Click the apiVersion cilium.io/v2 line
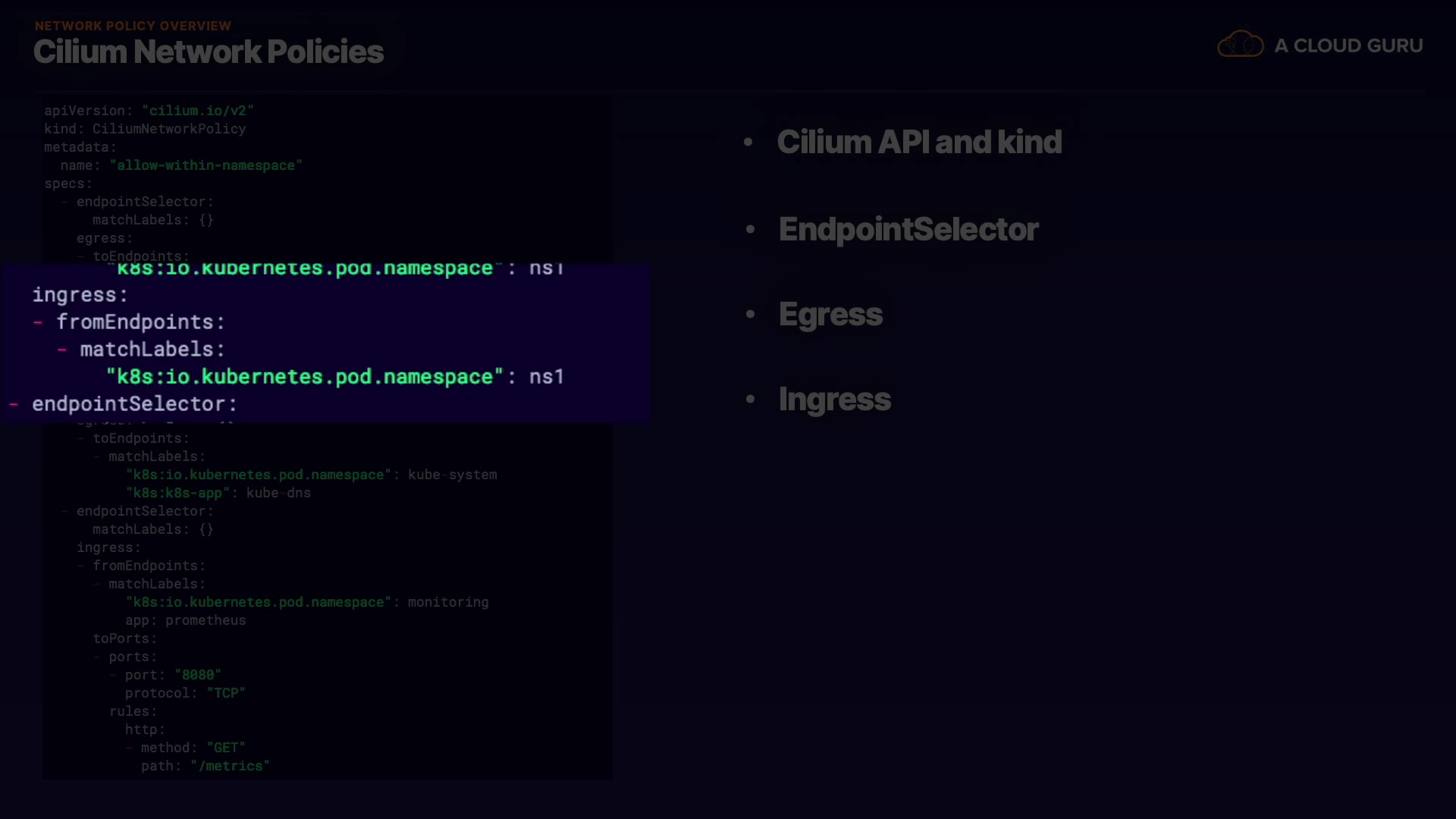The width and height of the screenshot is (1456, 819). [149, 111]
